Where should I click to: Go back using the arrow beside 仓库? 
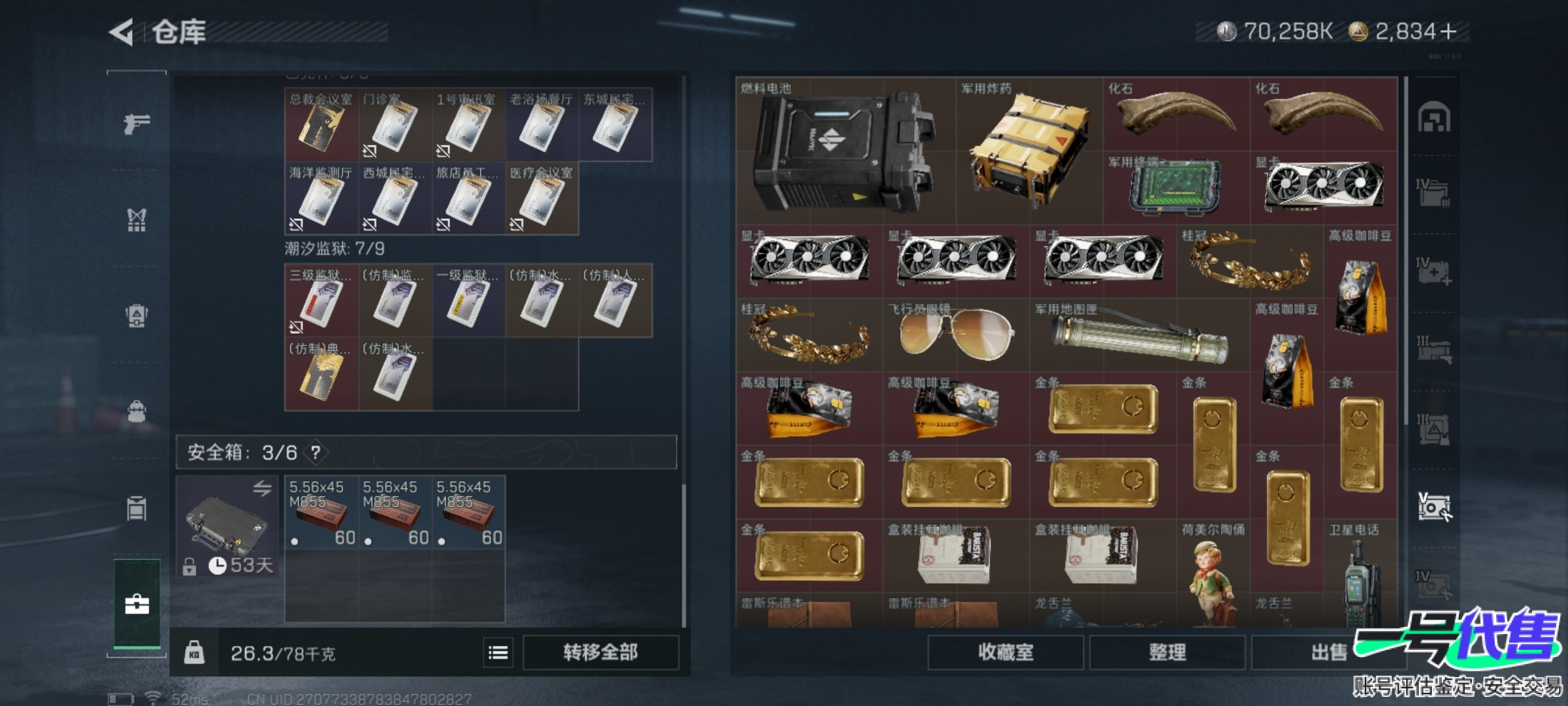click(x=122, y=31)
